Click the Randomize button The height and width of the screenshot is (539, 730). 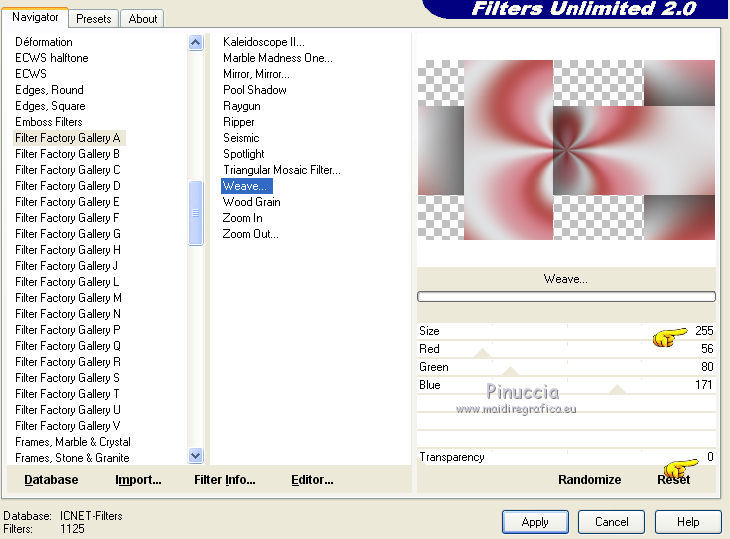(589, 479)
